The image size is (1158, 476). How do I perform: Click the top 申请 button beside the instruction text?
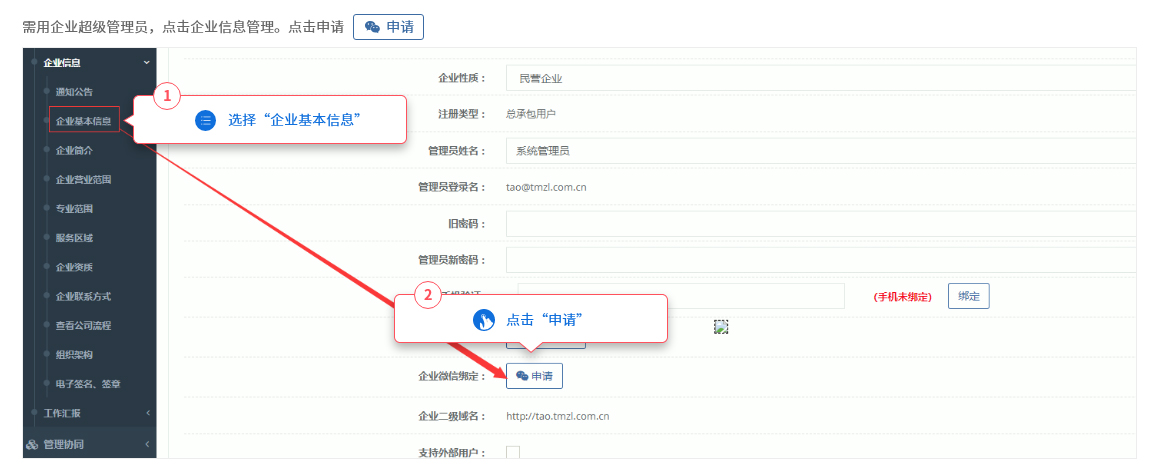click(388, 27)
